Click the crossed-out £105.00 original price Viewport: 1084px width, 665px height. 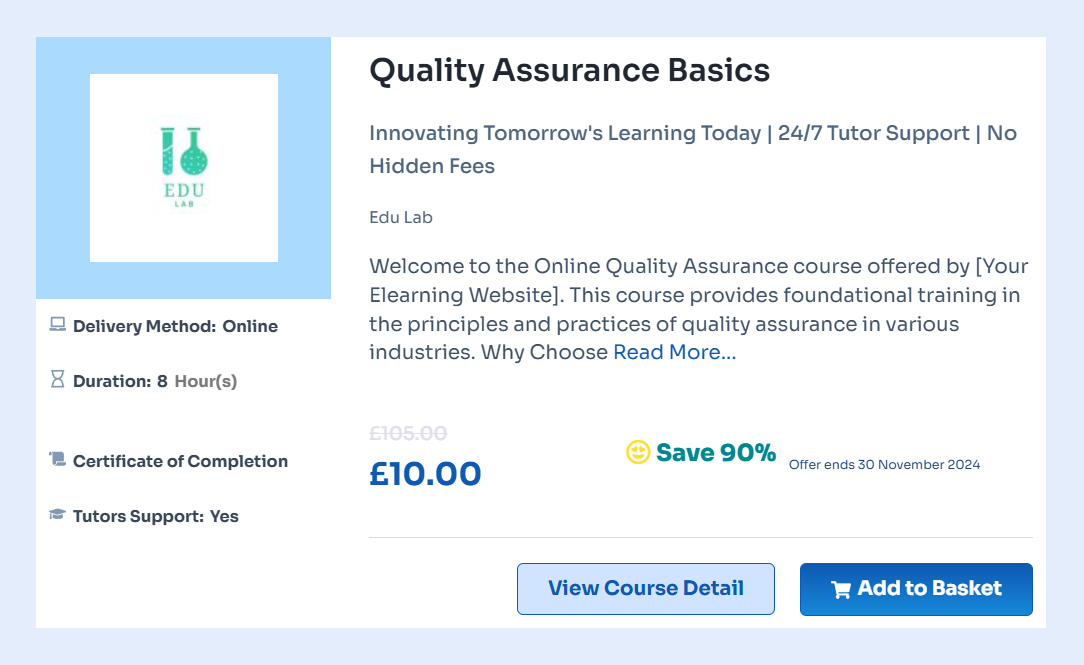(x=408, y=433)
